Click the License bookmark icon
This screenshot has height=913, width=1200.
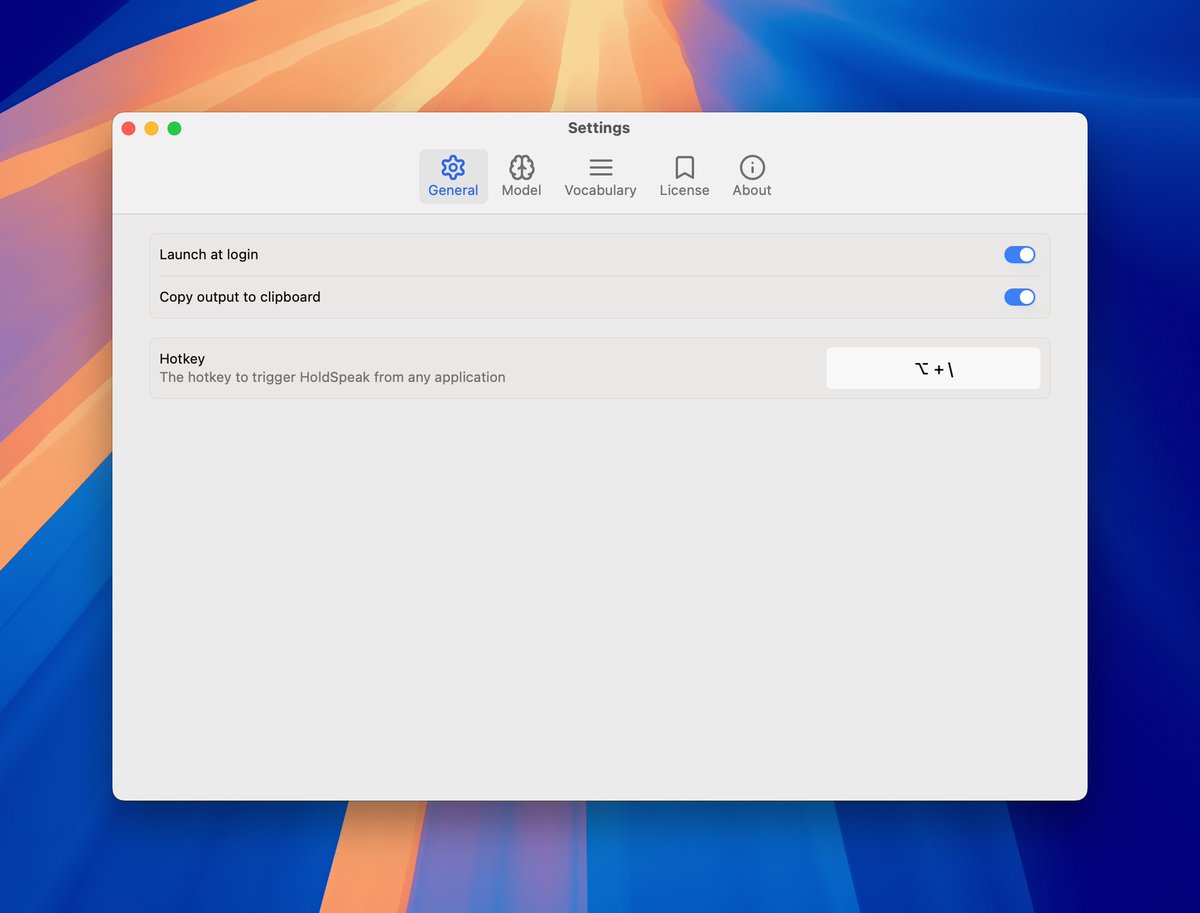pyautogui.click(x=684, y=167)
